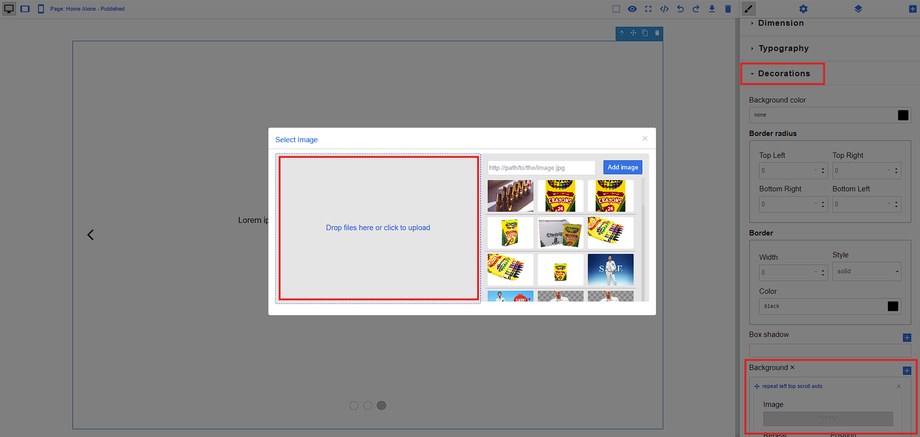Clear canvas with top toolbar trash icon

728,9
